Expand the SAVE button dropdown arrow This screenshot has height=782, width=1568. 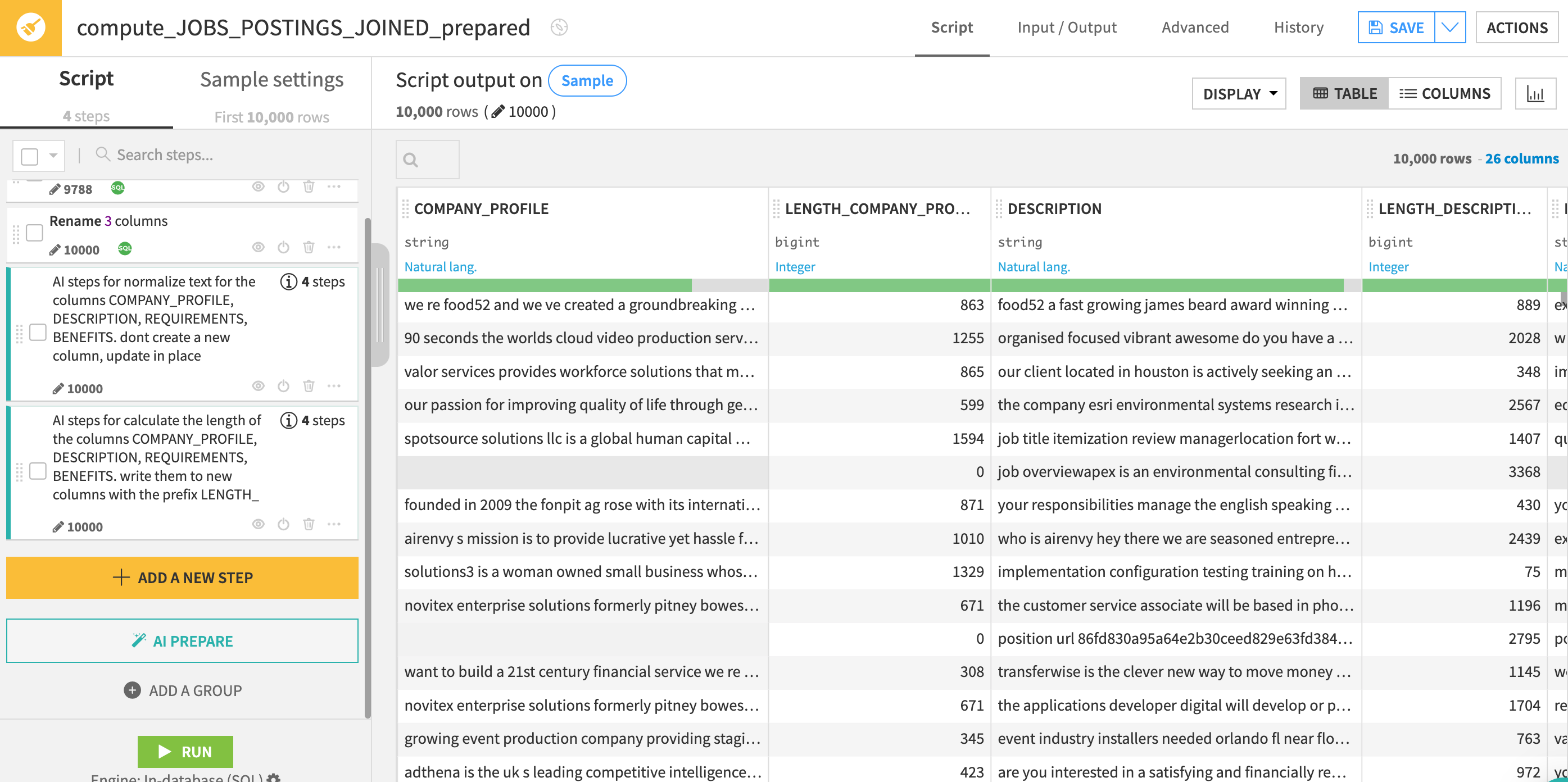click(x=1450, y=28)
